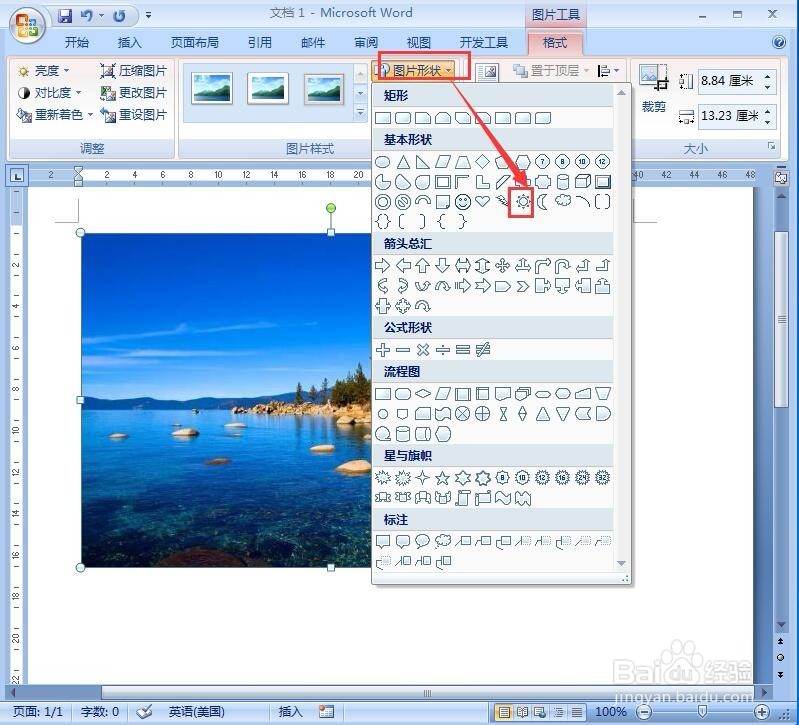Pick the heart shape
Viewport: 799px width, 725px height.
(x=483, y=202)
